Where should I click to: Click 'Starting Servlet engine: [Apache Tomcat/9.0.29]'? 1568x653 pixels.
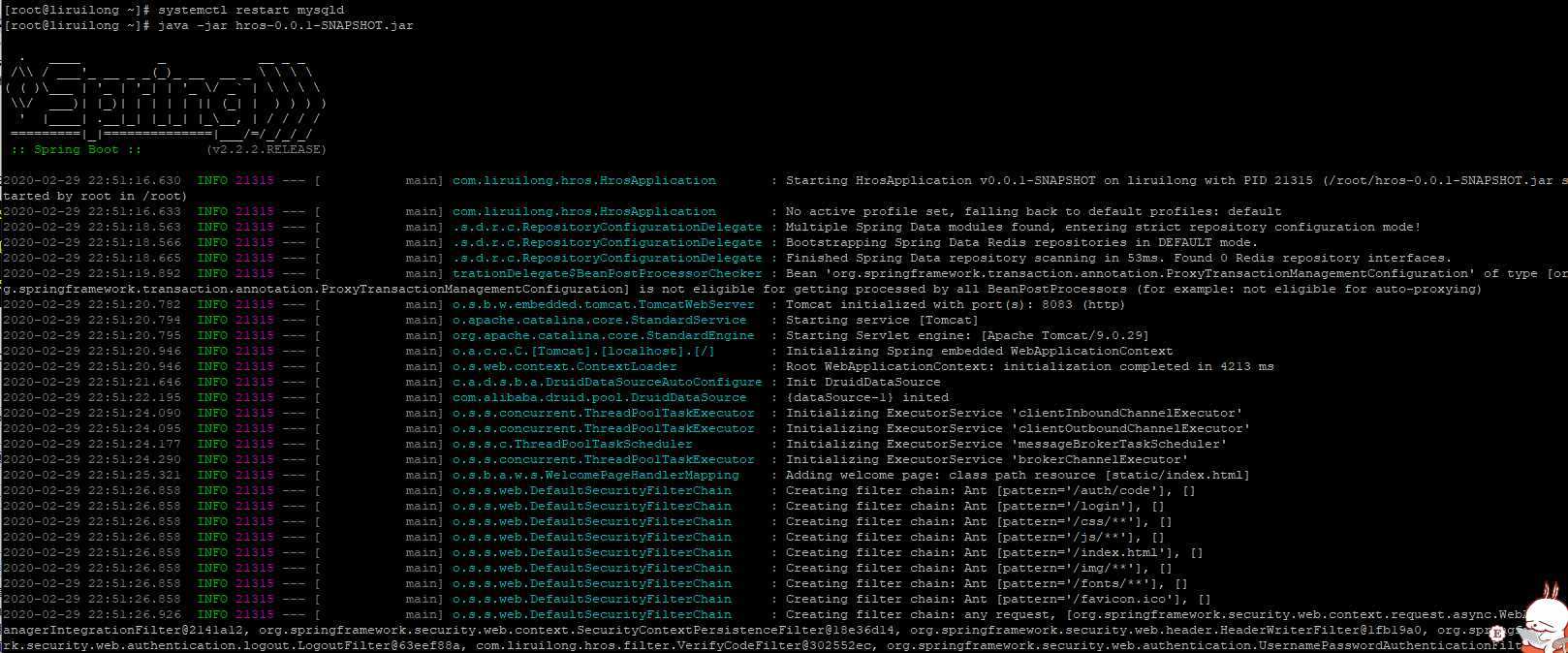[967, 335]
